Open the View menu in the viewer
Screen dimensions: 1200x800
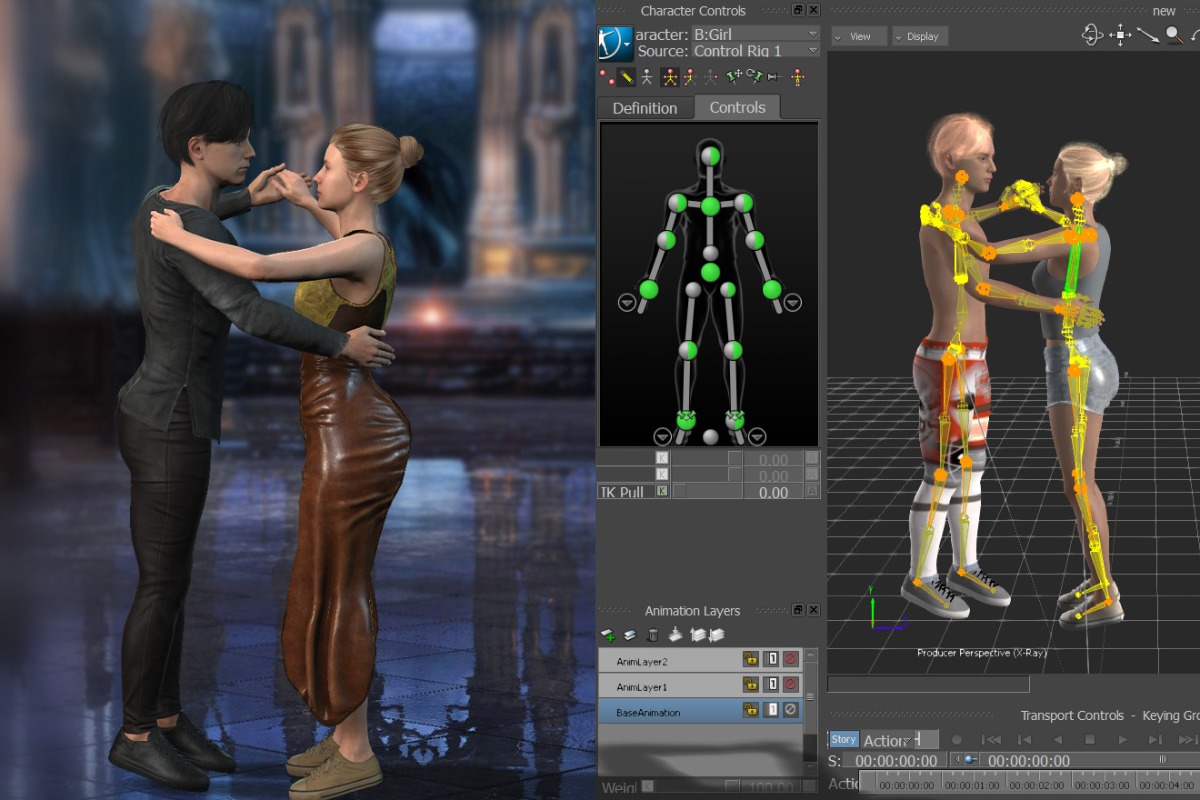point(858,36)
